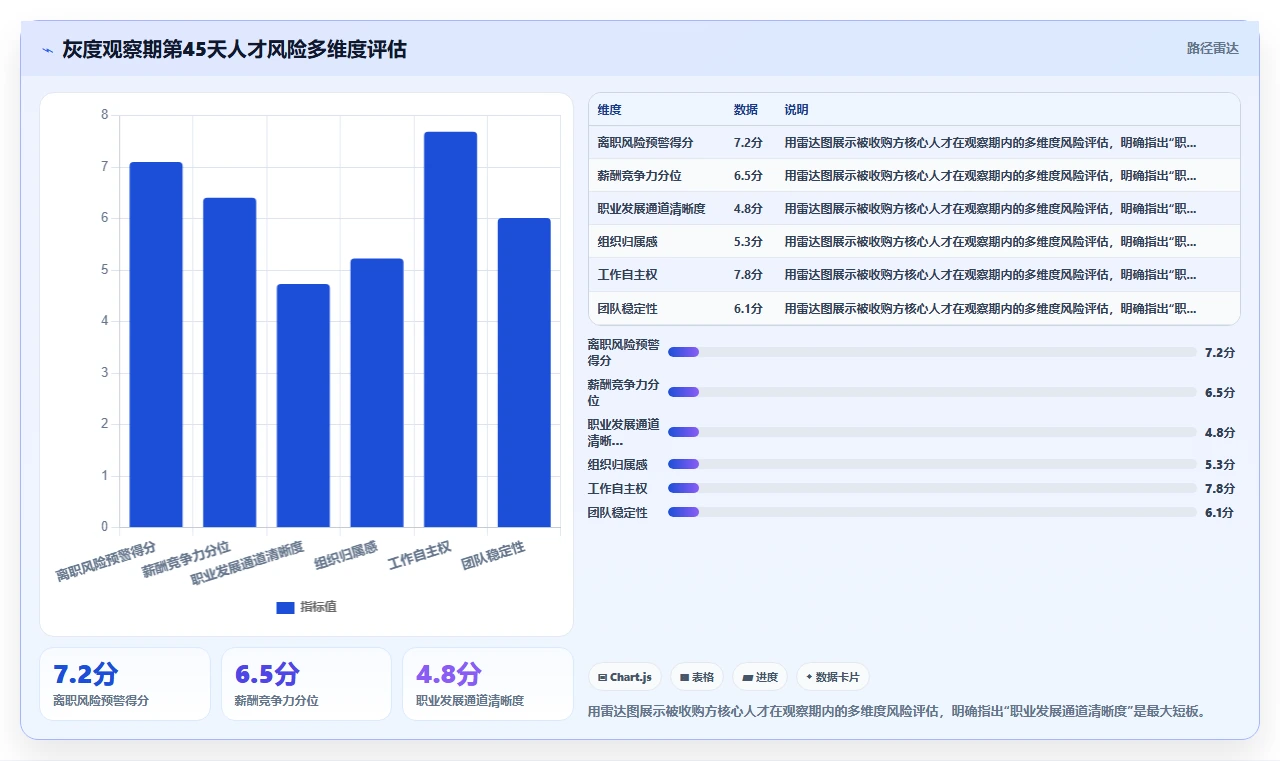This screenshot has width=1280, height=761.
Task: Click the header icon left of the title
Action: click(47, 50)
